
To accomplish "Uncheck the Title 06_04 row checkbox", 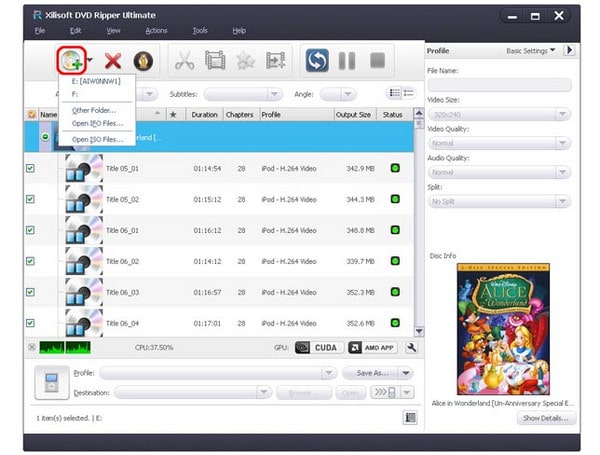I will click(30, 323).
